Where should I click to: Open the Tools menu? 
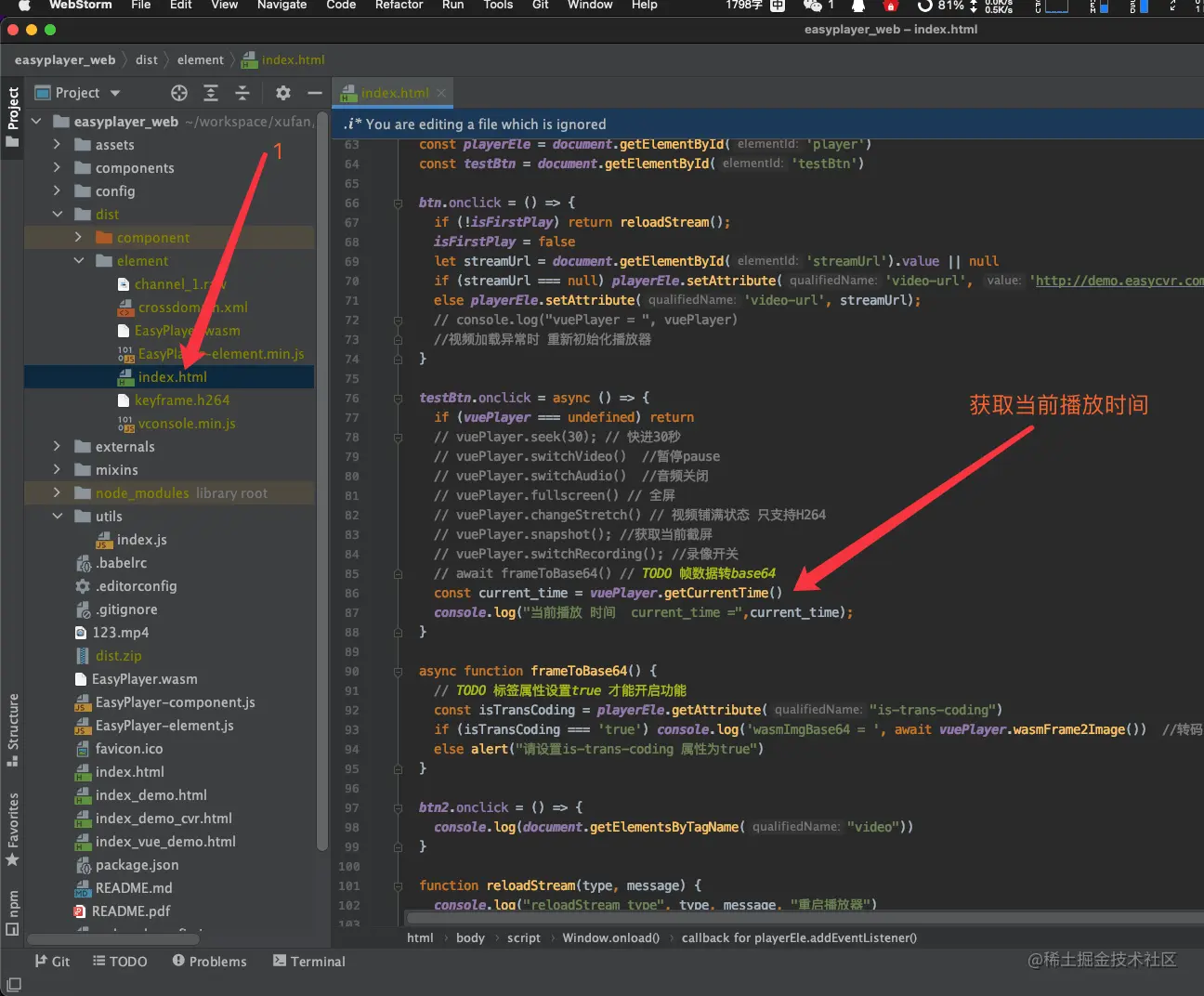(x=498, y=6)
